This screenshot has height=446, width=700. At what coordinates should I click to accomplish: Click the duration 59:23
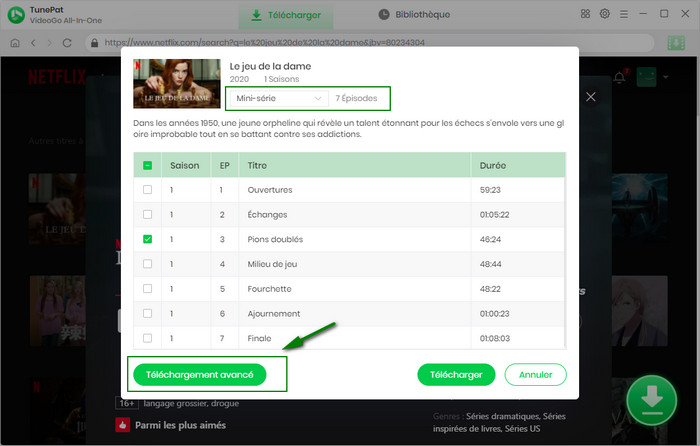point(490,190)
